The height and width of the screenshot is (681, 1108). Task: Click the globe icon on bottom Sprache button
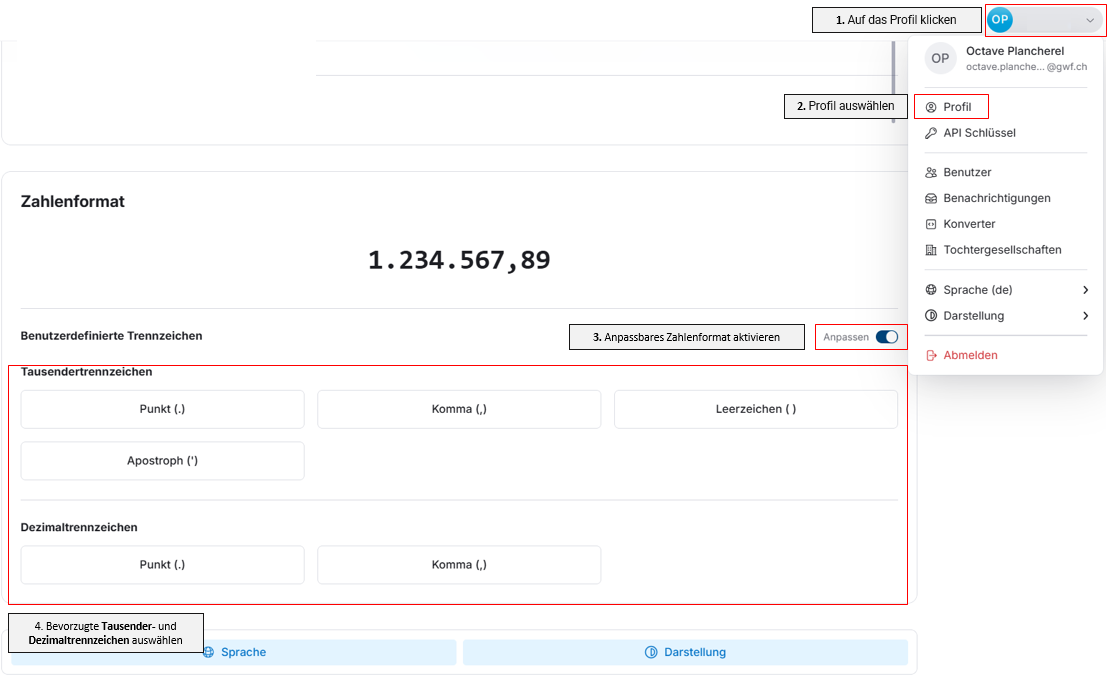click(x=208, y=652)
